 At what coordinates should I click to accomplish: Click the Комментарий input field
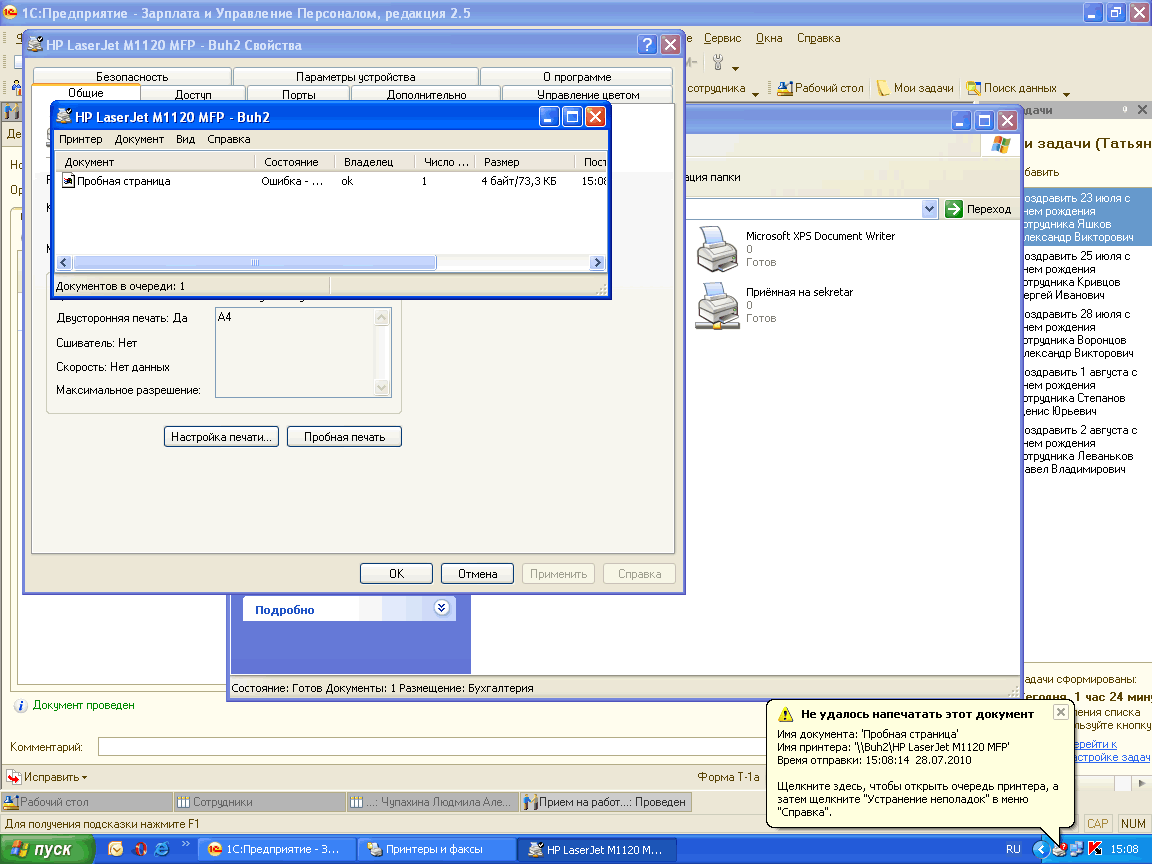coord(432,746)
